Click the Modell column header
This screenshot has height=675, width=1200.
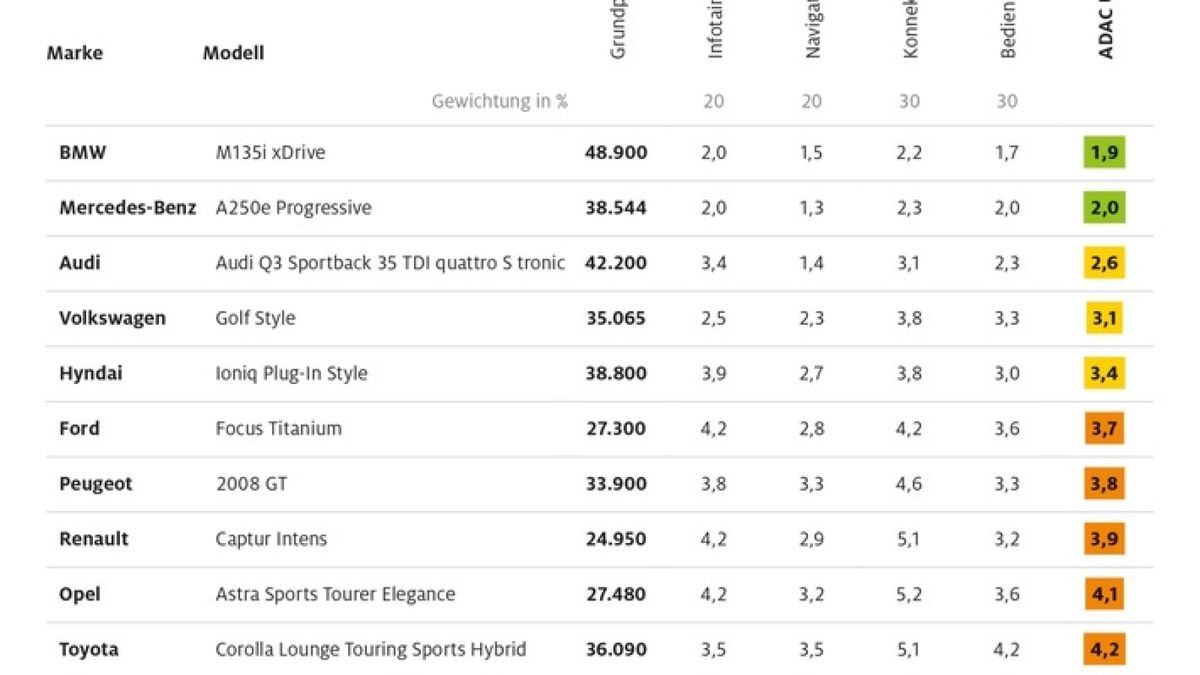pyautogui.click(x=233, y=53)
